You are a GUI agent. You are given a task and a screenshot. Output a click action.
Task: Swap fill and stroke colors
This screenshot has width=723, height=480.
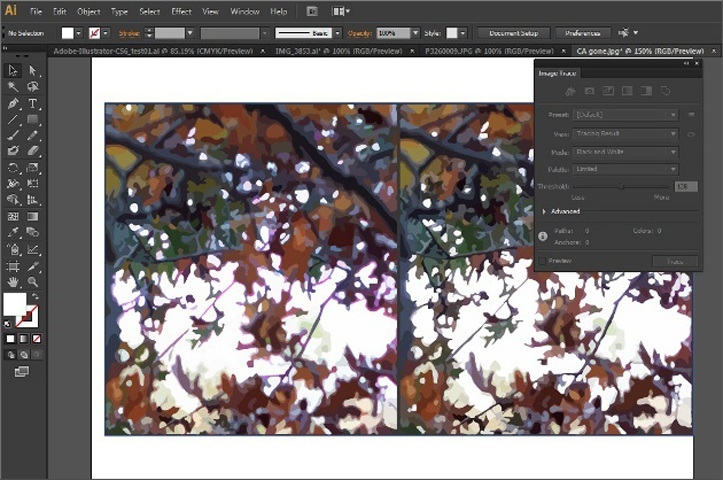pyautogui.click(x=35, y=296)
